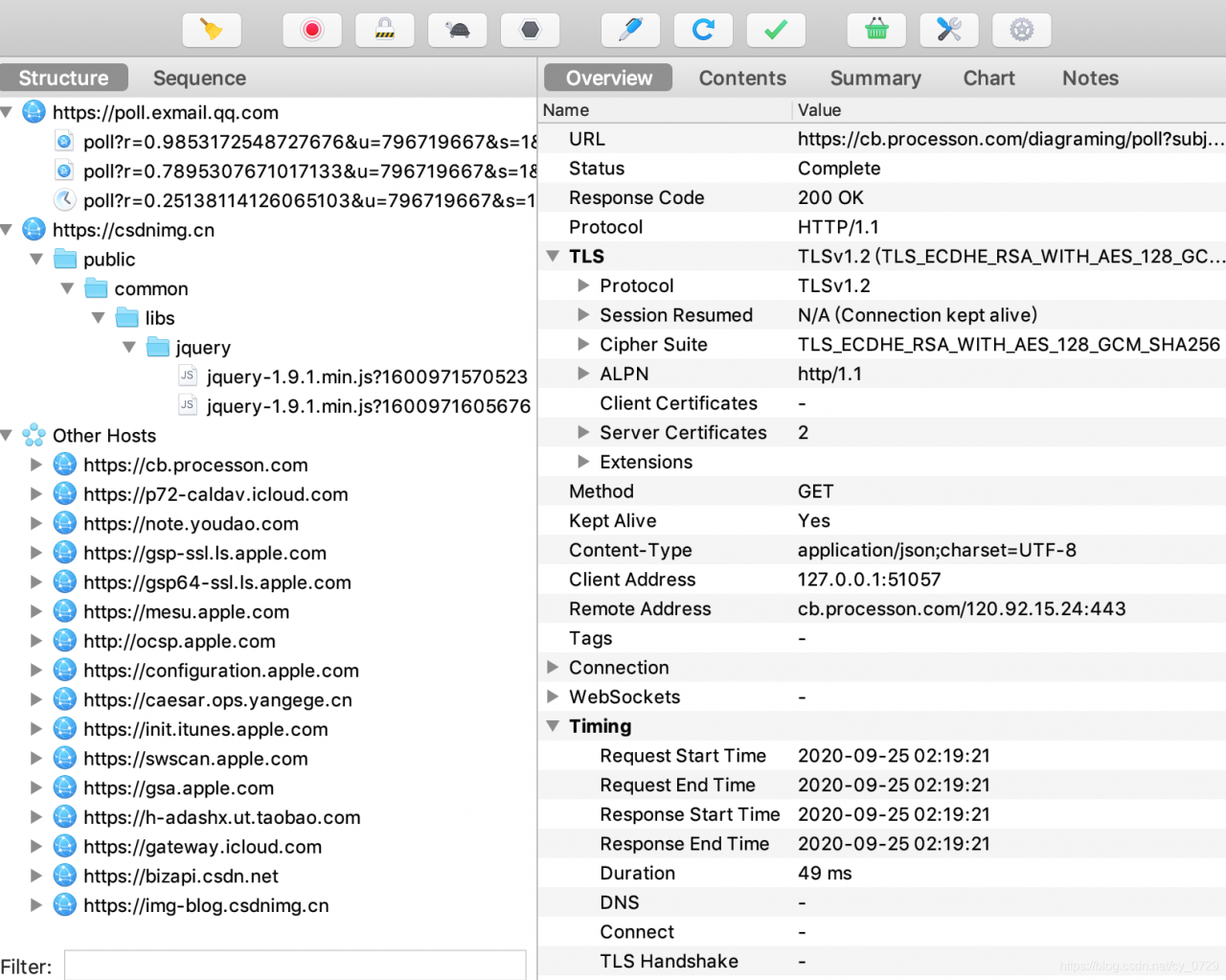Image resolution: width=1226 pixels, height=980 pixels.
Task: Select the https://h-adashx.ut.taobao.com host
Action: pos(221,817)
